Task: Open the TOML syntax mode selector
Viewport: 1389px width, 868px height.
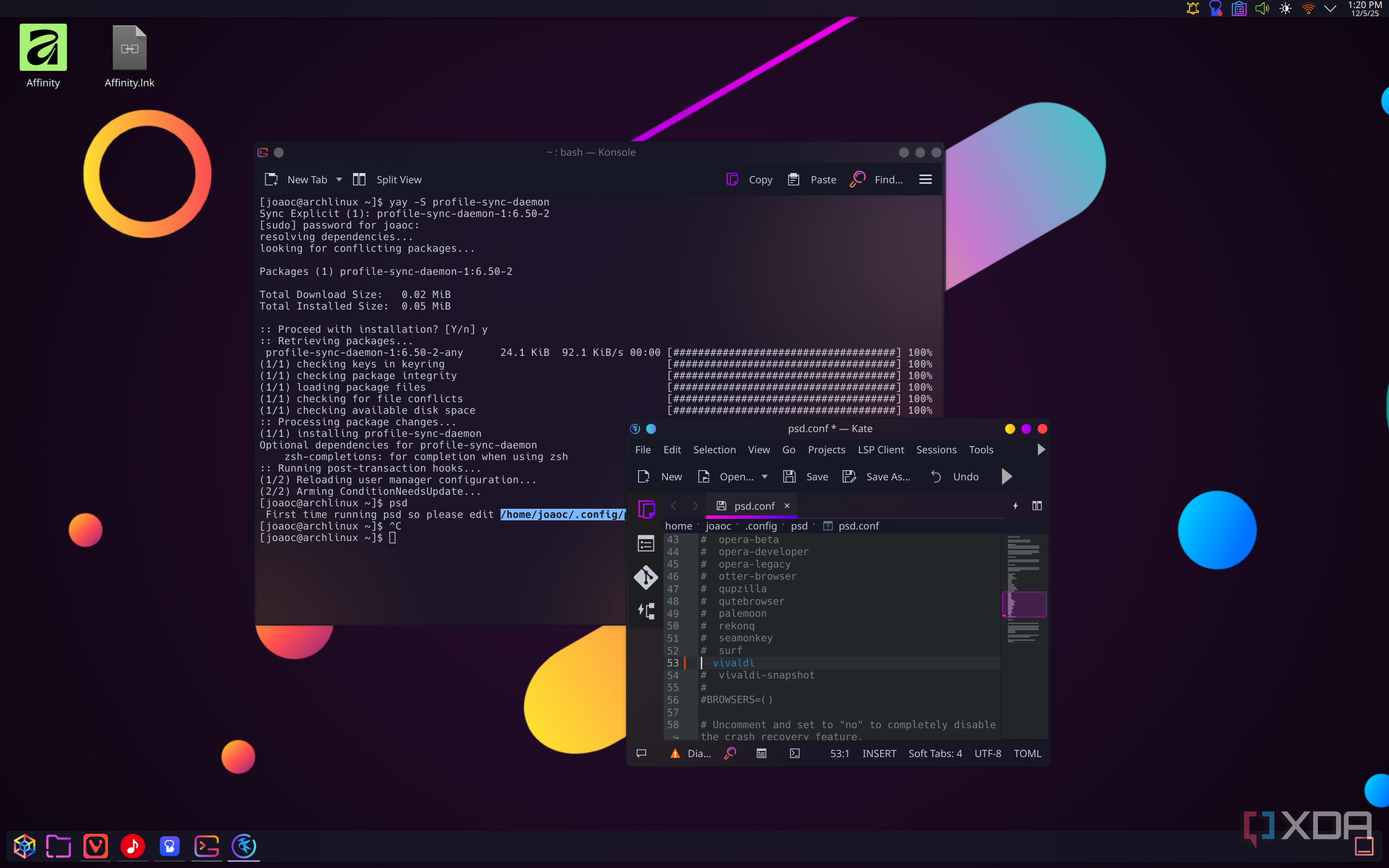Action: (x=1027, y=753)
